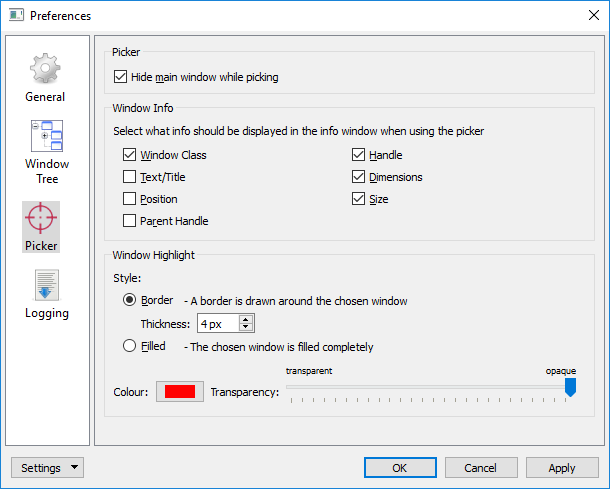Open the General preferences gear icon

45,68
